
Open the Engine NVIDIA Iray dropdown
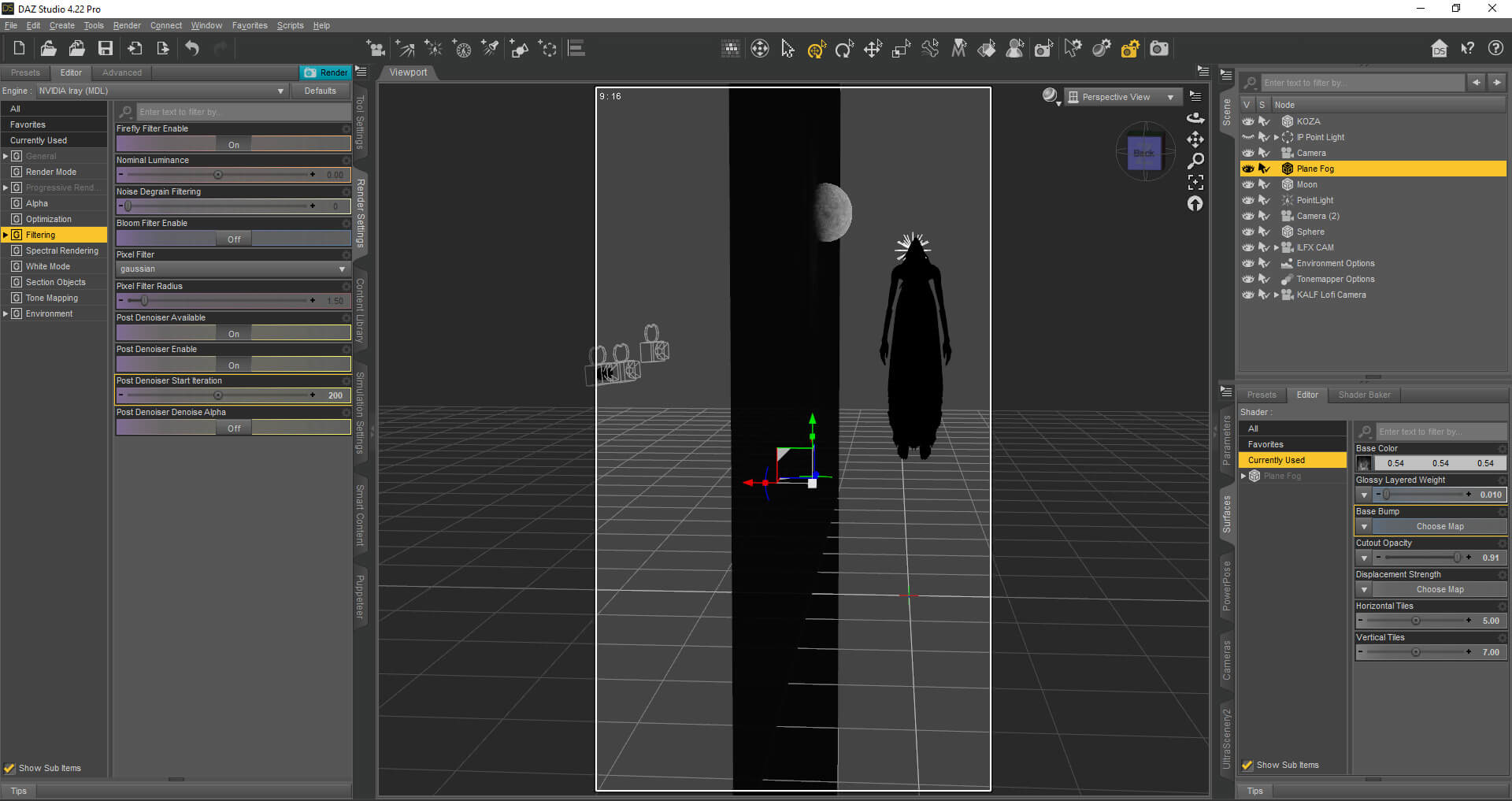(x=161, y=91)
